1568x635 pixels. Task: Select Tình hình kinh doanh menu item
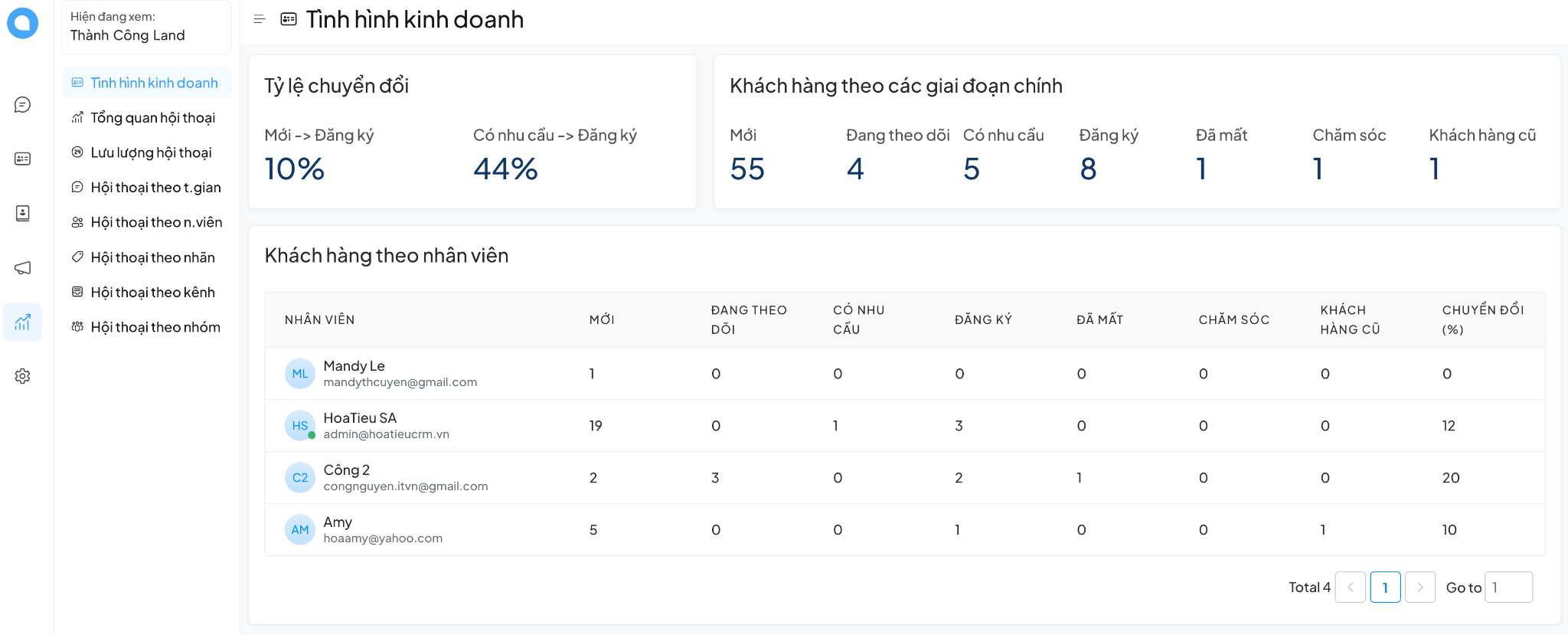coord(153,83)
